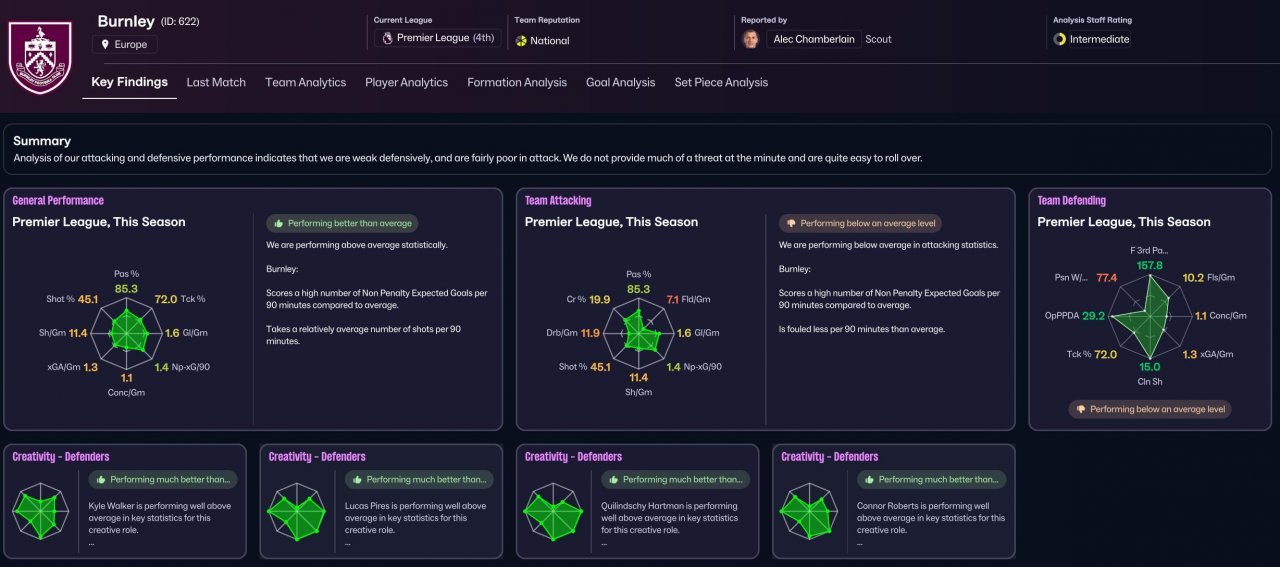
Task: Click Connor Roberts's creativity radar chart
Action: 809,513
